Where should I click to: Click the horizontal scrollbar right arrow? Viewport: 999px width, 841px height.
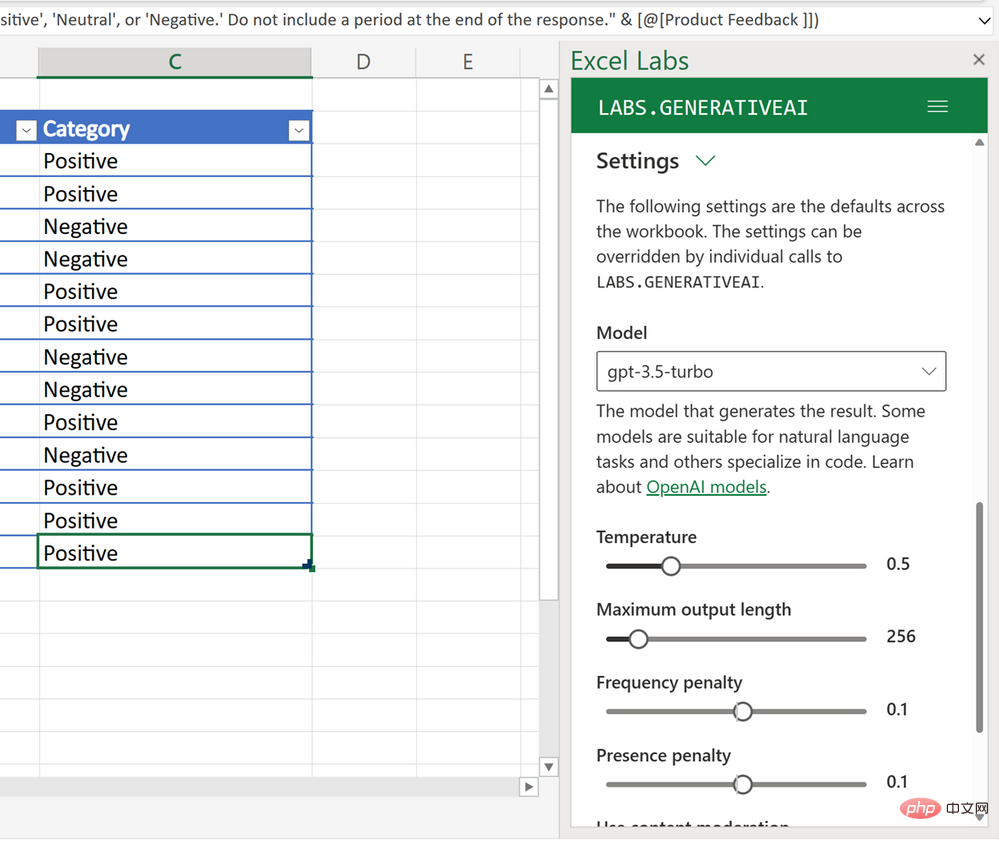[x=528, y=787]
